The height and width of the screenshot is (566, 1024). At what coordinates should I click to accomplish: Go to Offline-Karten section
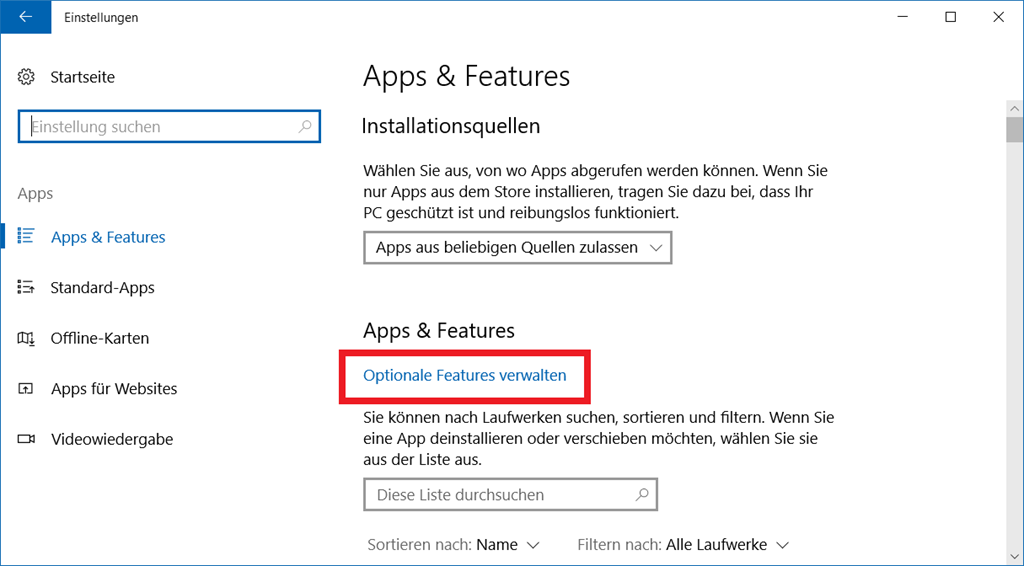(x=100, y=338)
